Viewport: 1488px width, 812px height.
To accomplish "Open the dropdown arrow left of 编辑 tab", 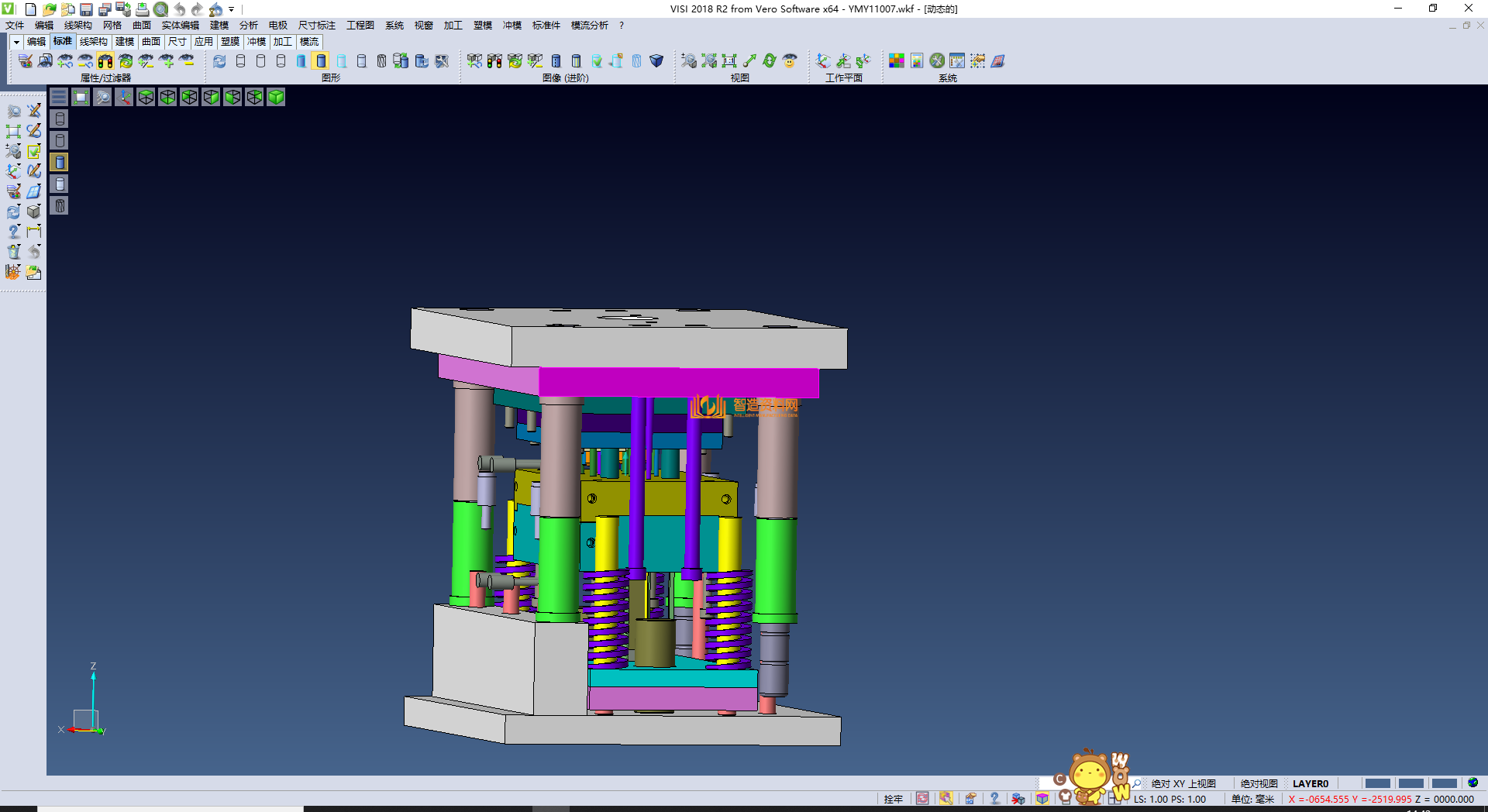I will tap(16, 42).
